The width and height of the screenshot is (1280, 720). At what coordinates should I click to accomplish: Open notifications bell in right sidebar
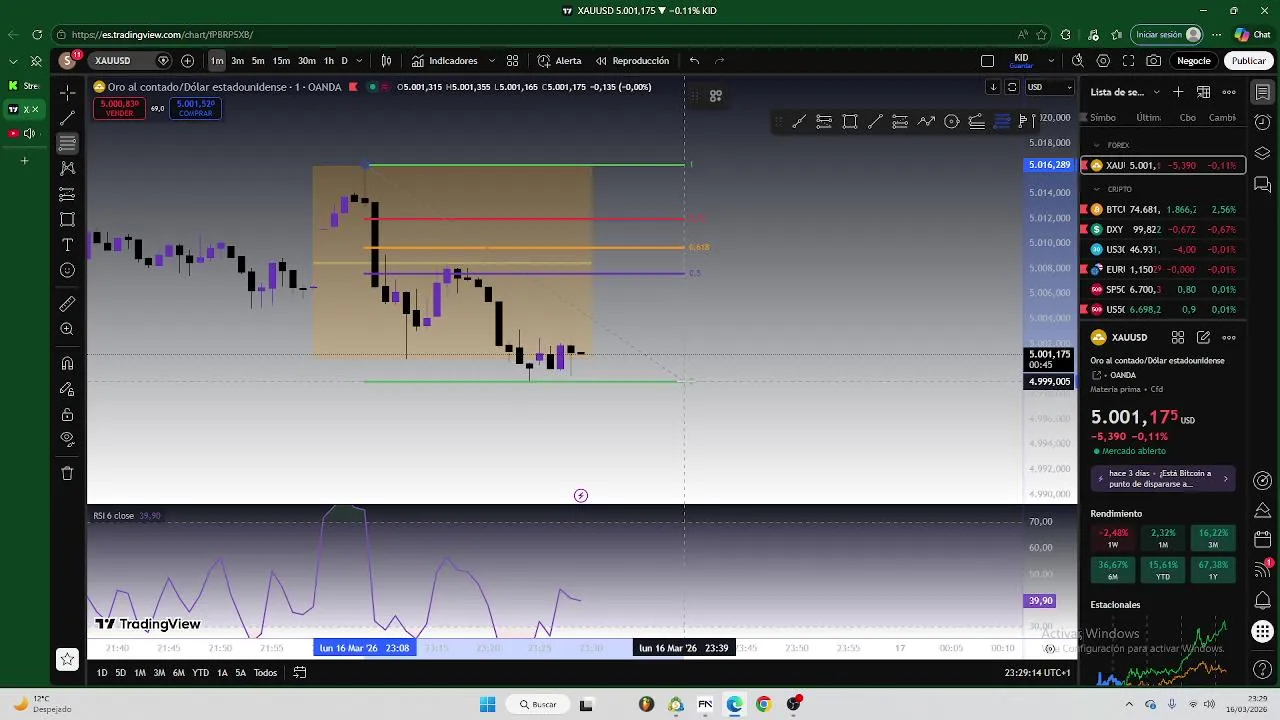point(1263,600)
